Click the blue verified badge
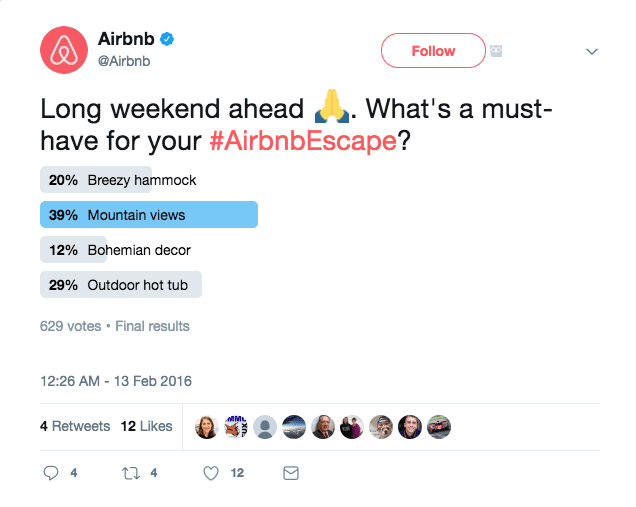Image resolution: width=636 pixels, height=507 pixels. coord(168,40)
